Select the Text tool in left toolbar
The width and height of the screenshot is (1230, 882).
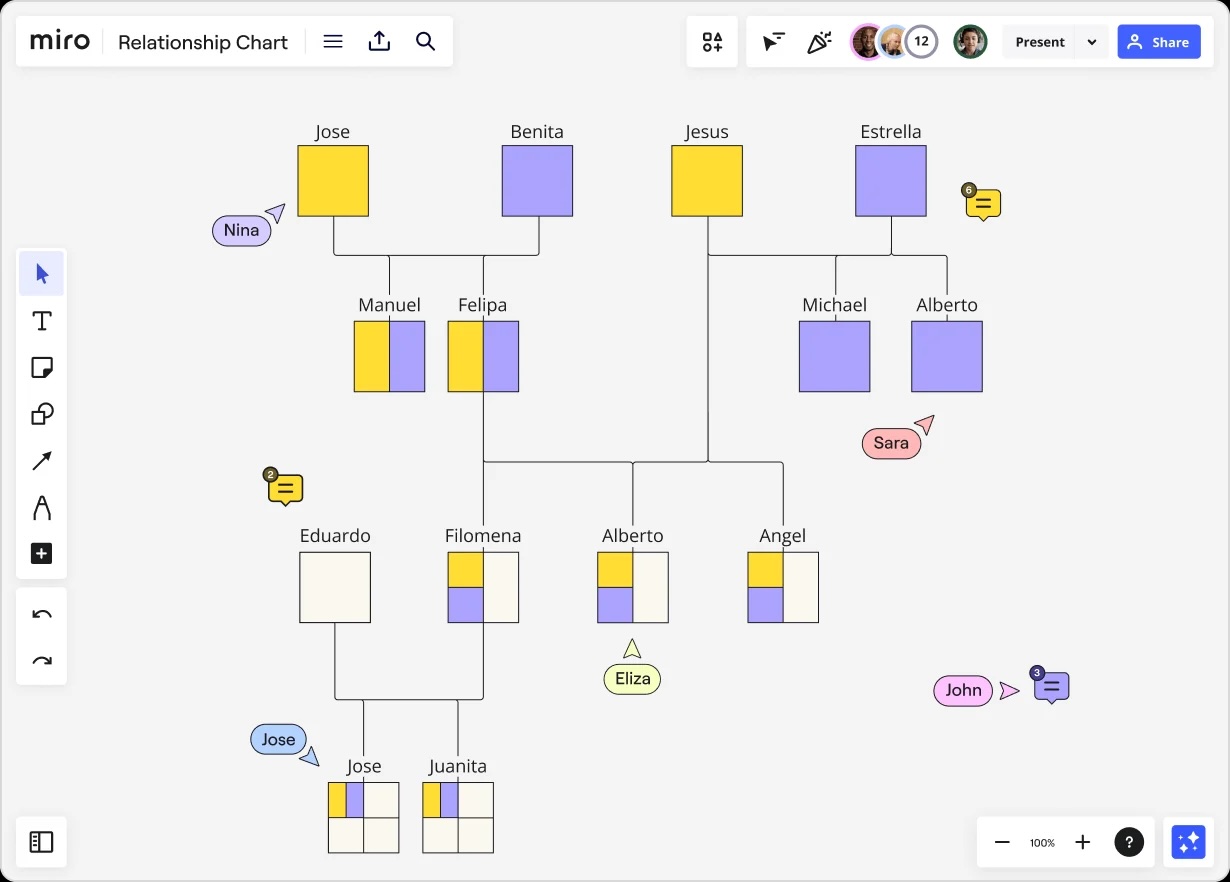tap(42, 321)
